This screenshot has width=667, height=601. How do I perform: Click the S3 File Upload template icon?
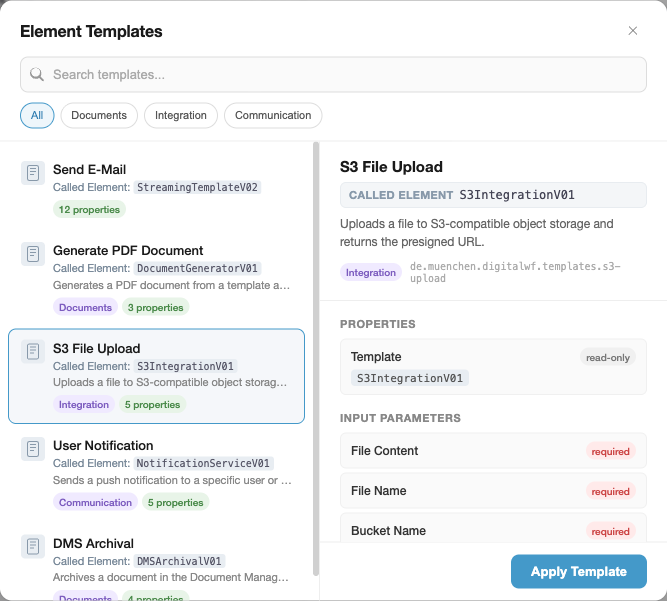pyautogui.click(x=33, y=352)
